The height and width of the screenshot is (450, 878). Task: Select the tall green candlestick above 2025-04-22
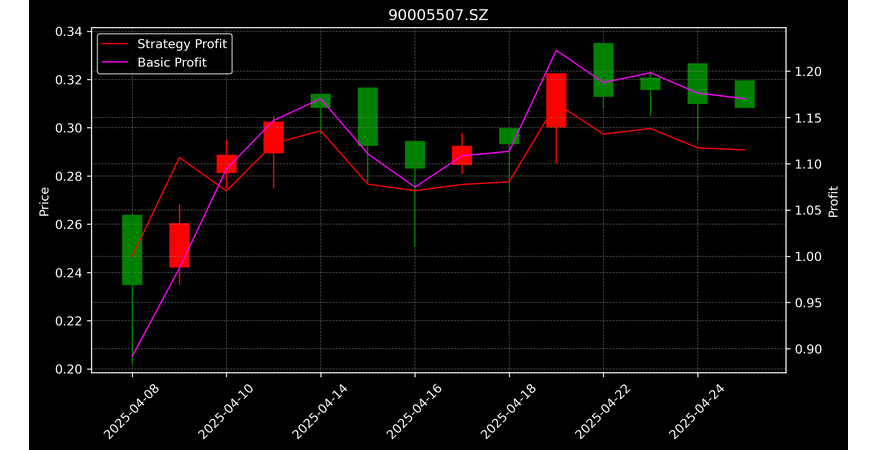603,70
